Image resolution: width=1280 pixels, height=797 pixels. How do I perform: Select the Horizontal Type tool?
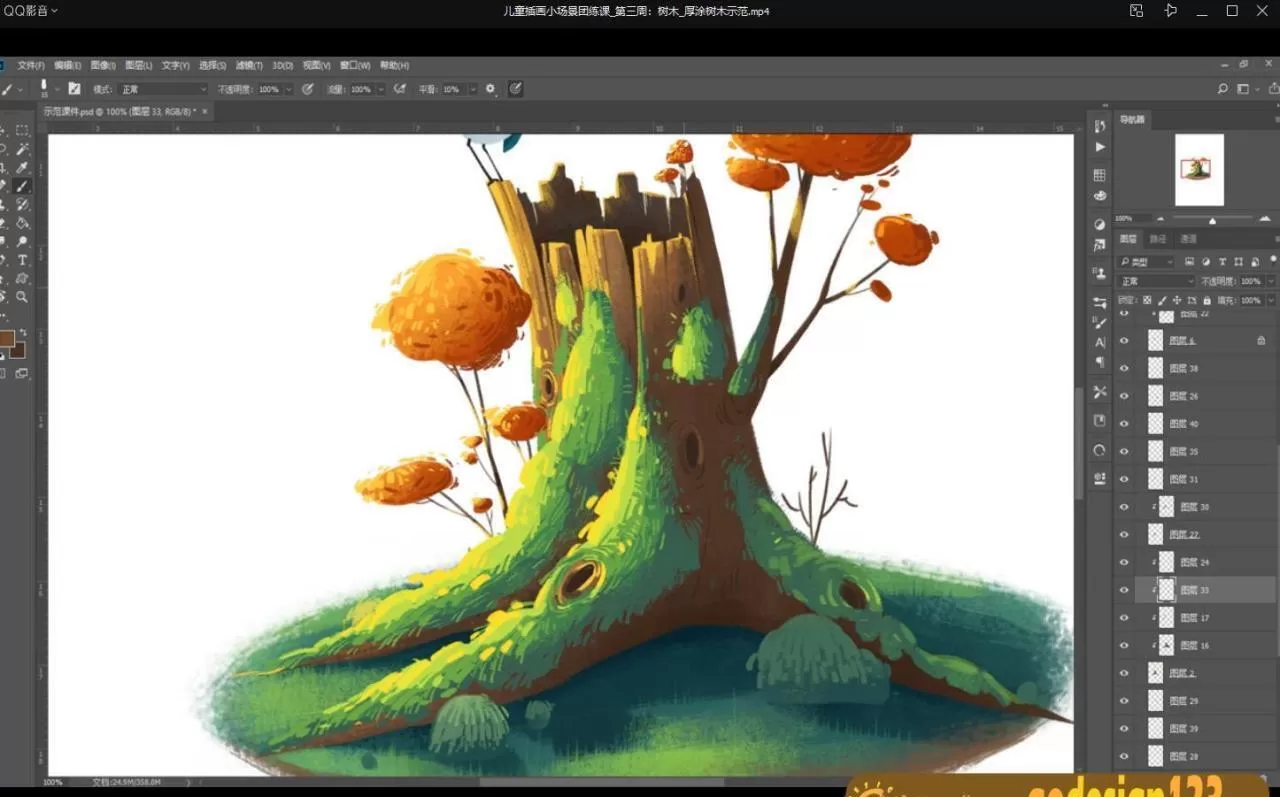click(x=22, y=260)
